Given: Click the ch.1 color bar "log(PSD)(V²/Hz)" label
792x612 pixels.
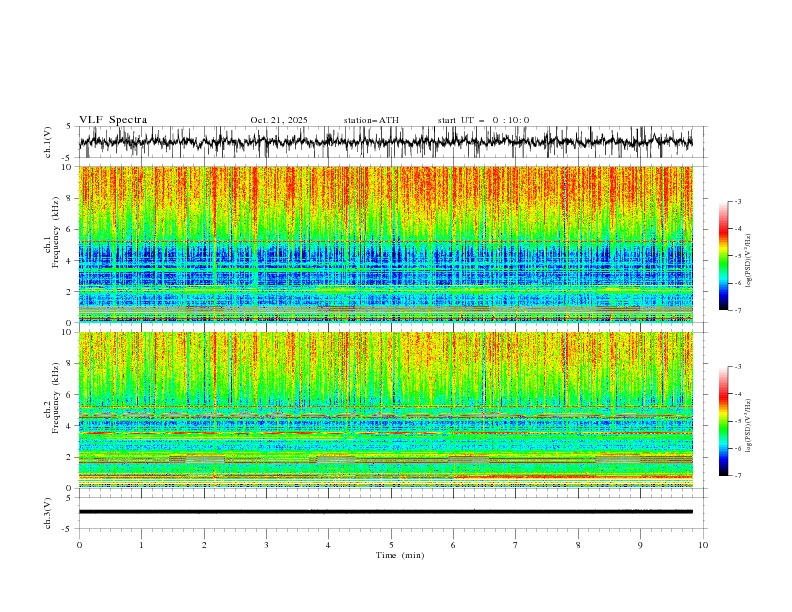Looking at the screenshot, I should pyautogui.click(x=749, y=261).
